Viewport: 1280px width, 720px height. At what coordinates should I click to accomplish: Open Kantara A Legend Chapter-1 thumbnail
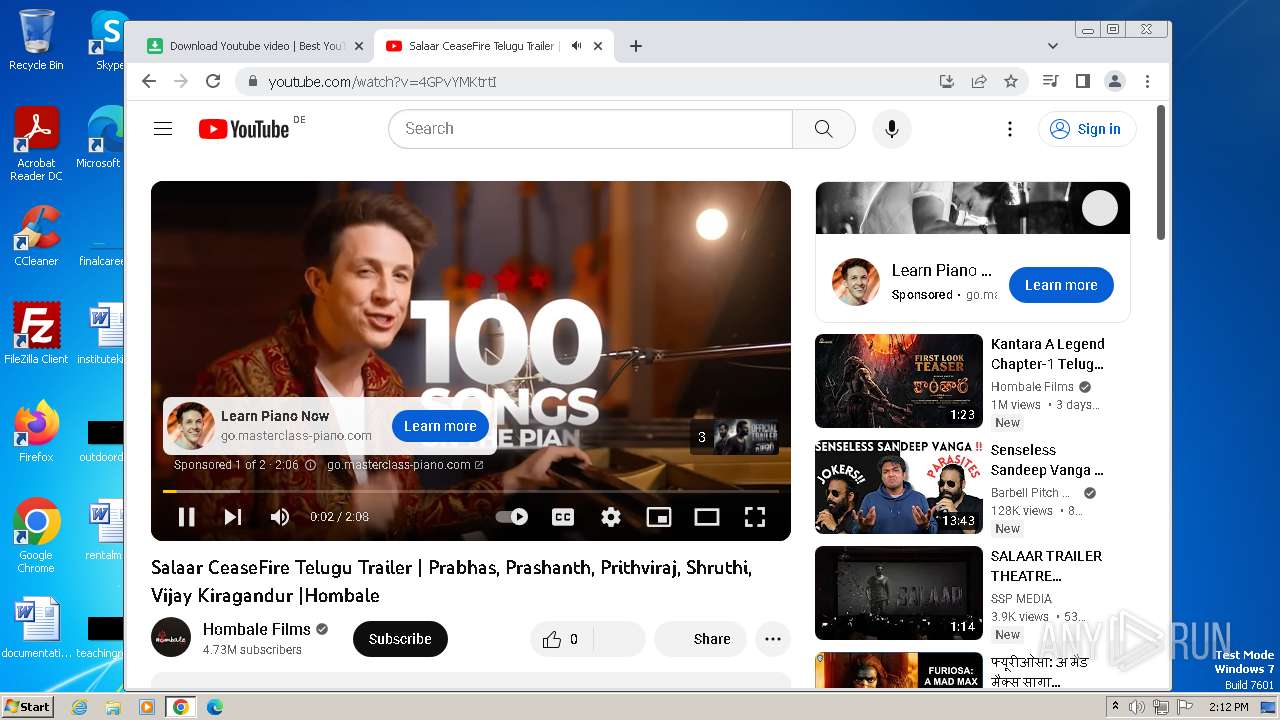click(x=899, y=381)
